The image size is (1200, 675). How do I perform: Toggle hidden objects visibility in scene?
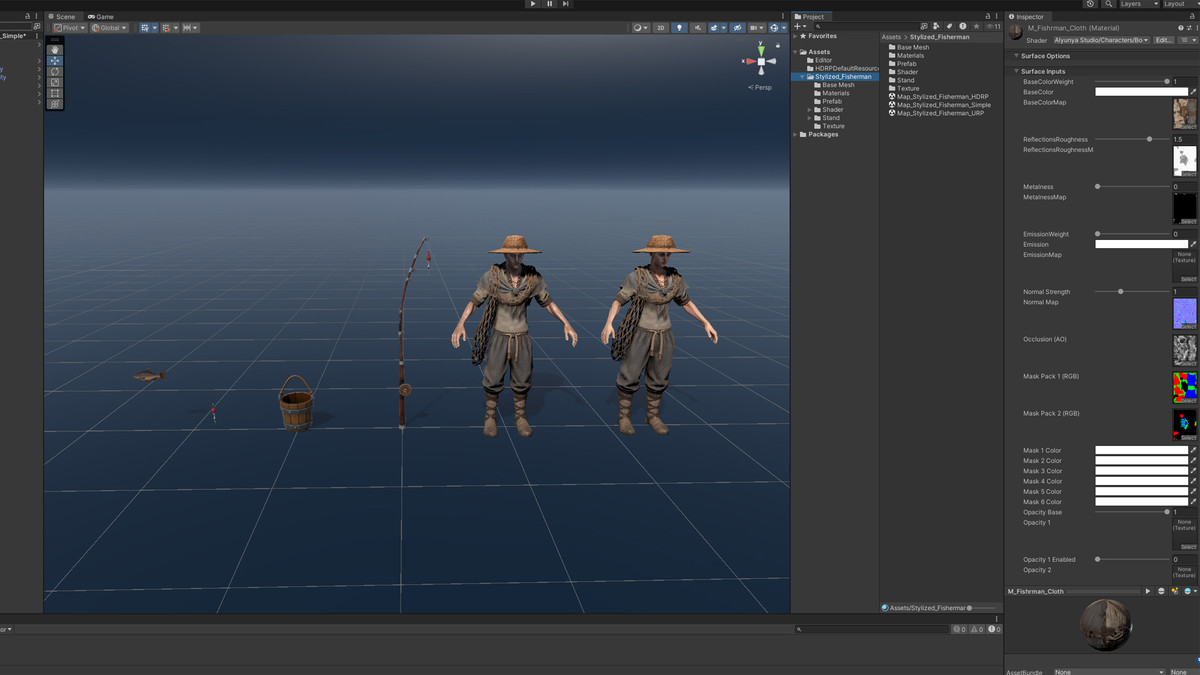coord(737,28)
